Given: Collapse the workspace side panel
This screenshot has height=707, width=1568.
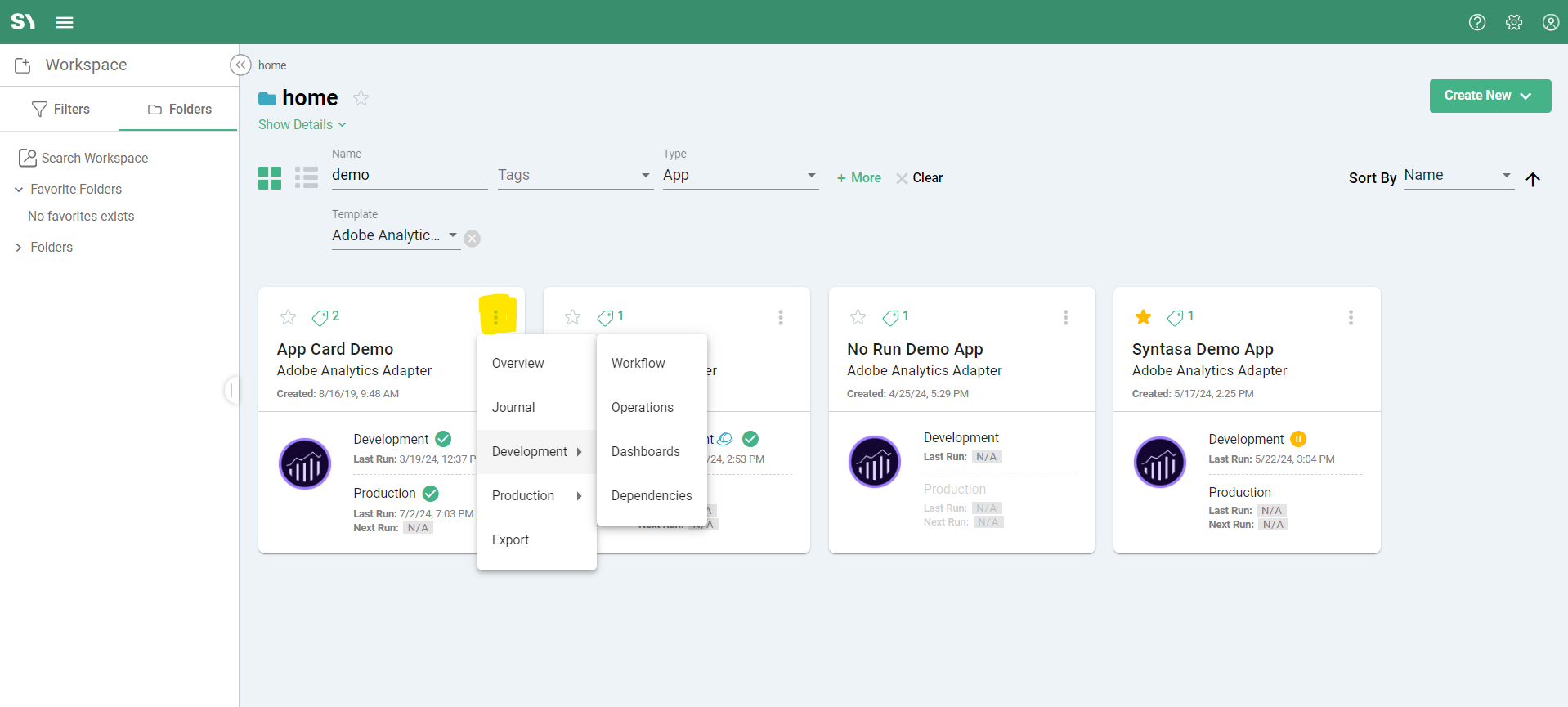Looking at the screenshot, I should 240,65.
